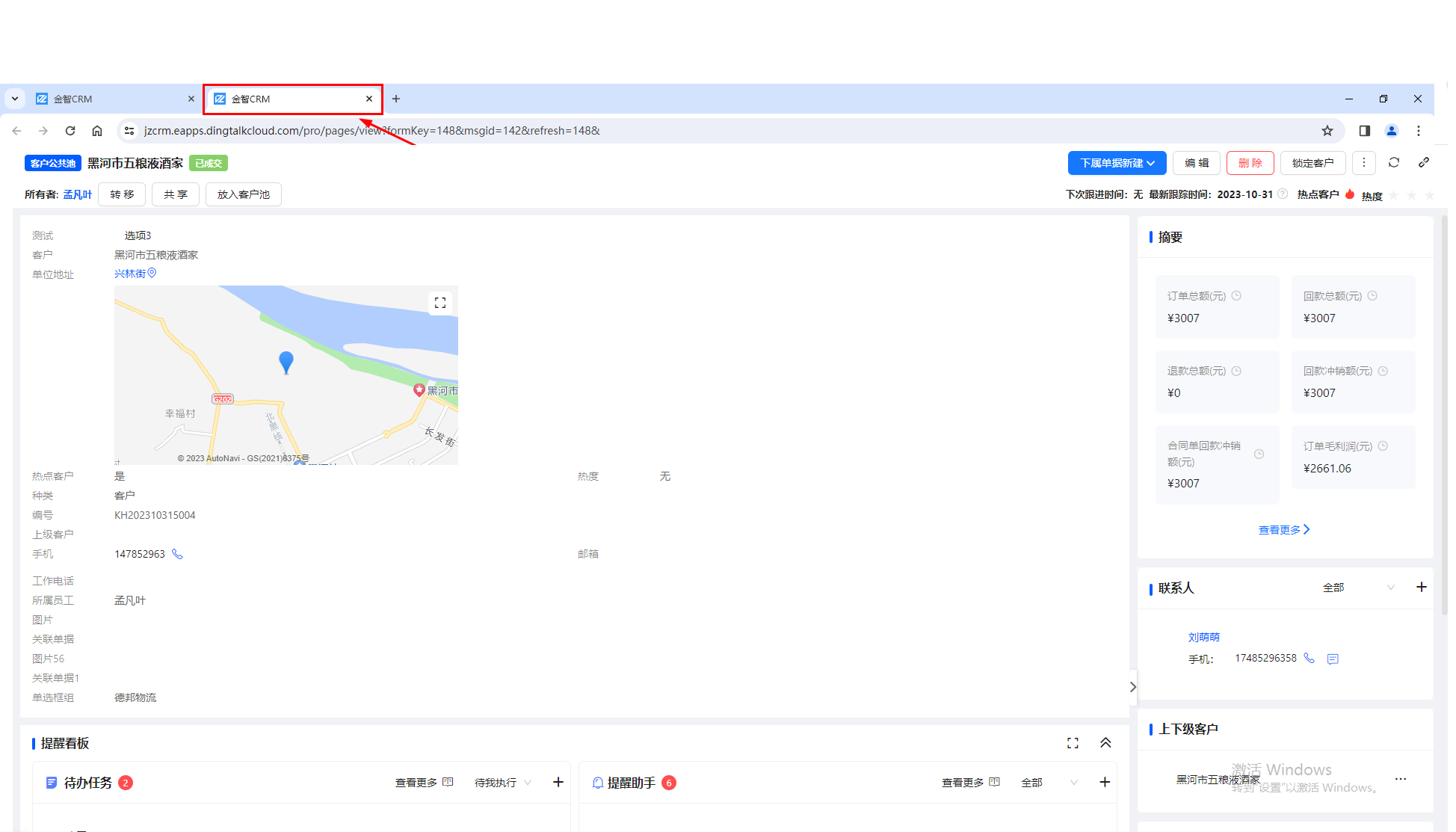Open a new browser tab
The image size is (1456, 832).
396,99
